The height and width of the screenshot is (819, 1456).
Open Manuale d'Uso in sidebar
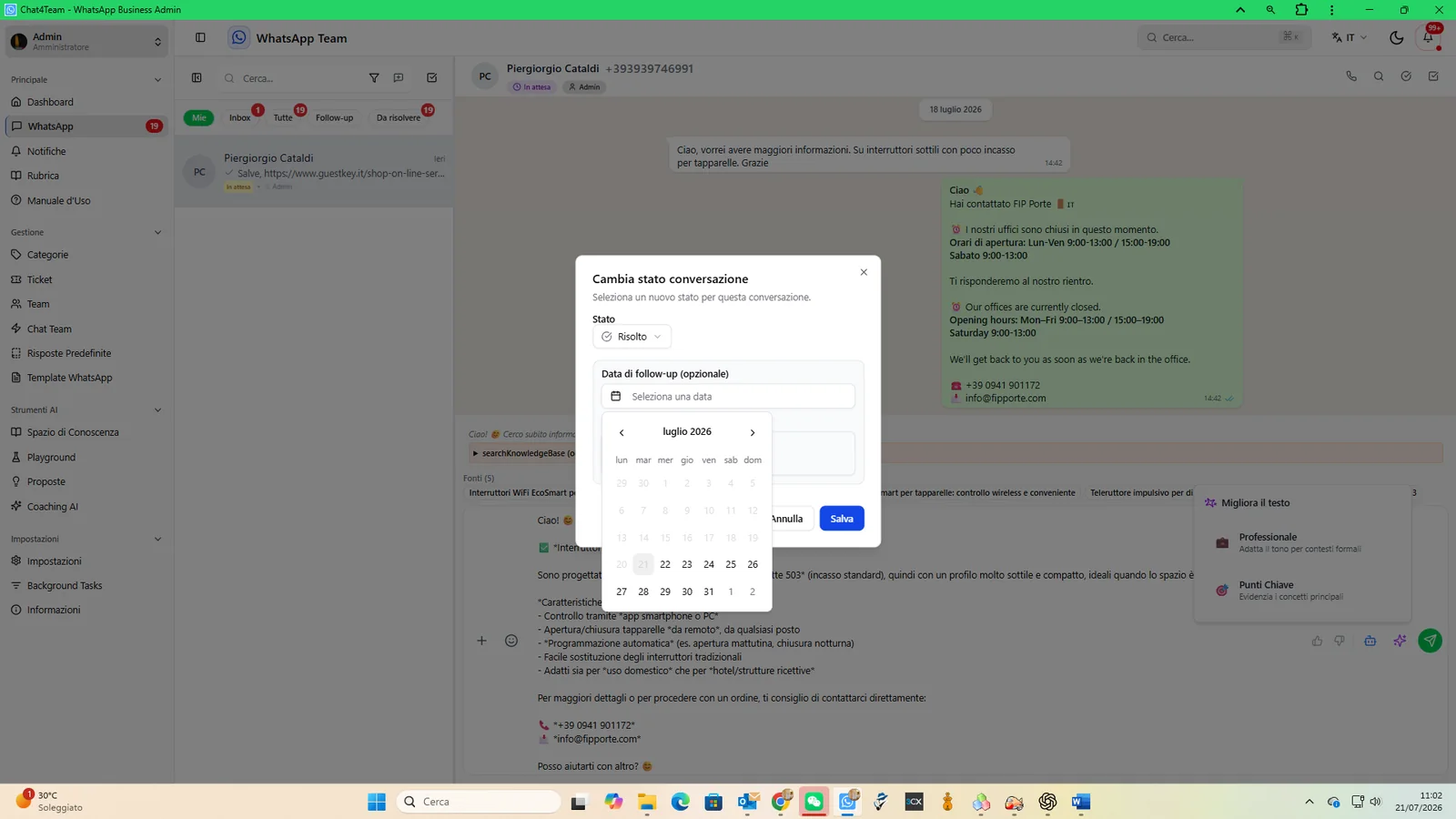click(86, 200)
